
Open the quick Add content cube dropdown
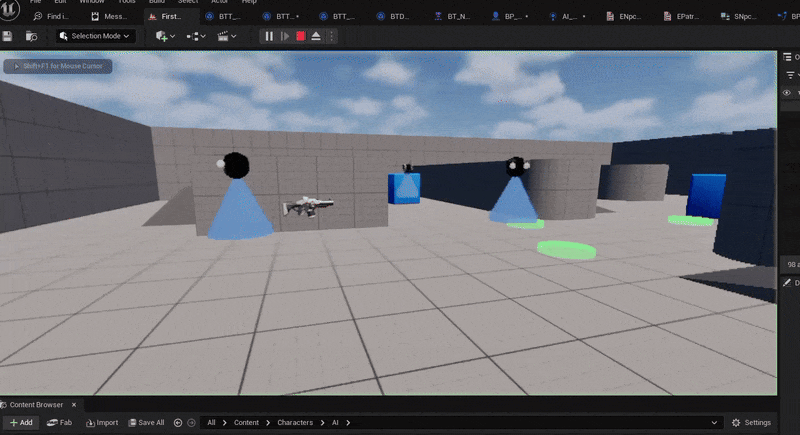click(x=165, y=36)
